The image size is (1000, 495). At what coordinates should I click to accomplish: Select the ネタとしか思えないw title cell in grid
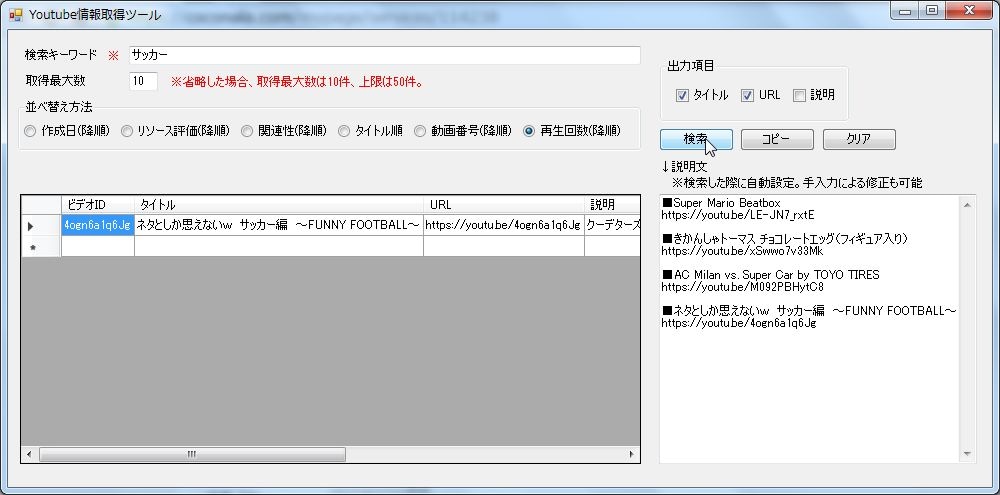tap(279, 225)
